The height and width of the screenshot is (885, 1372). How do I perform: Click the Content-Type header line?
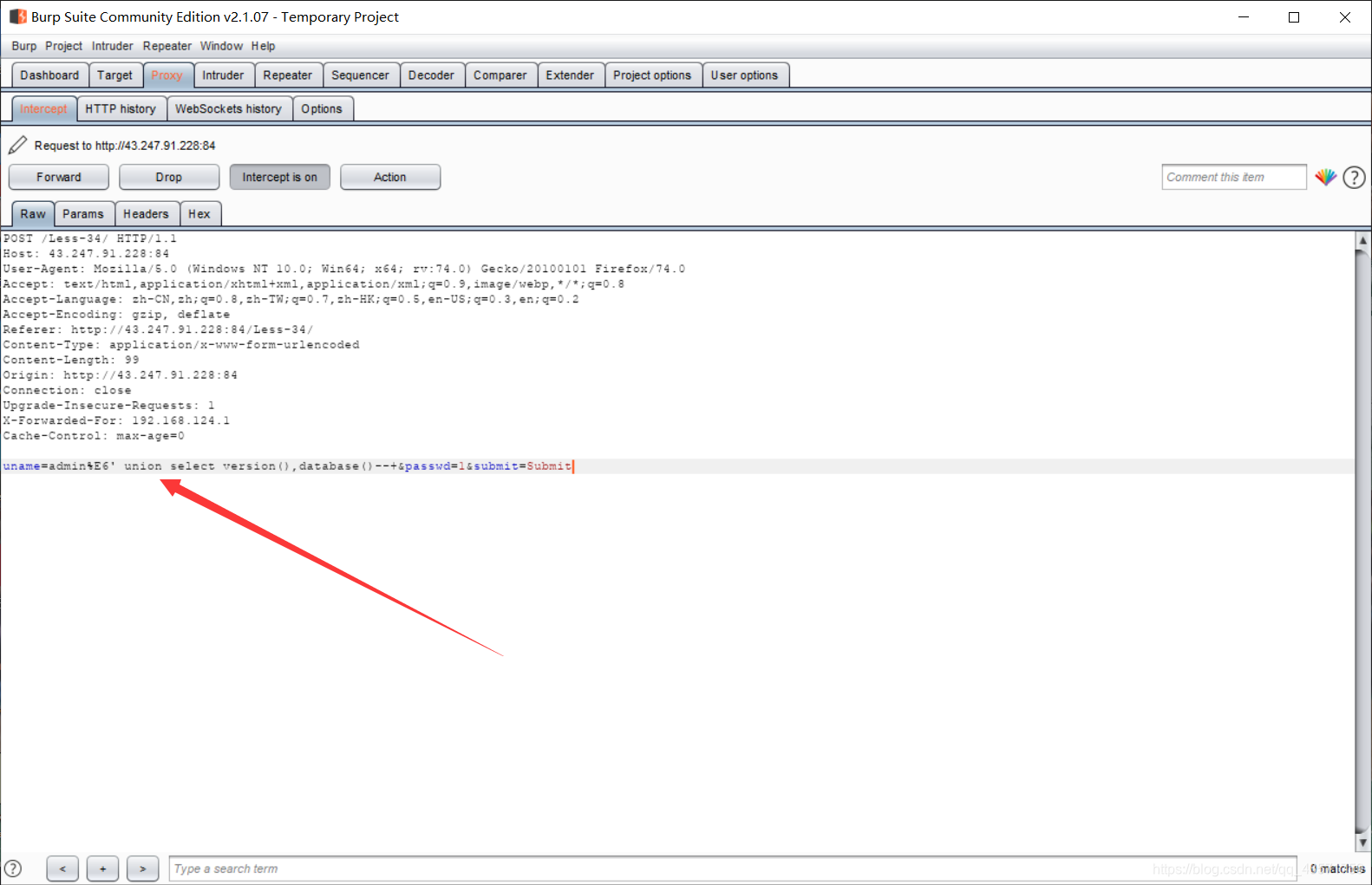(181, 345)
